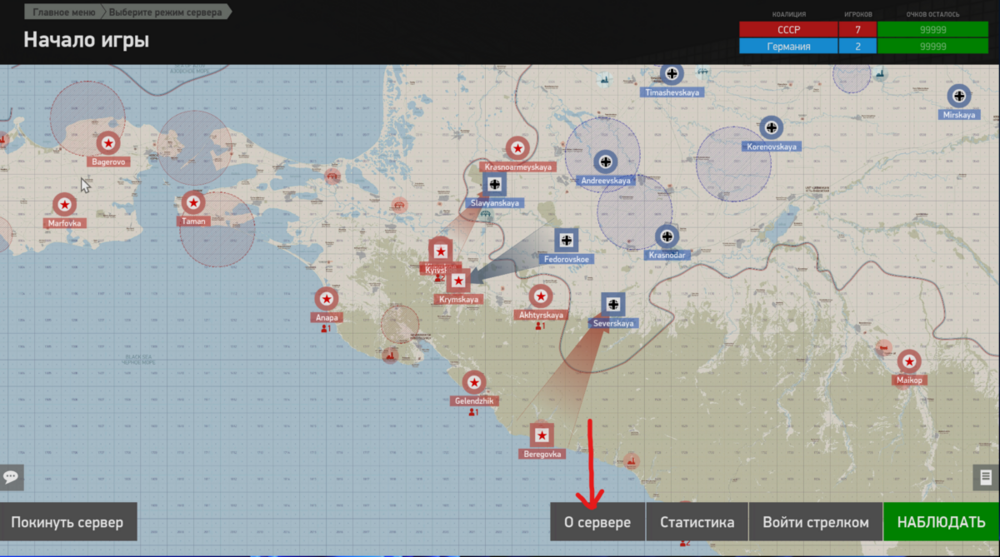Select the Anapa airfield marker
This screenshot has width=1000, height=557.
[x=327, y=299]
